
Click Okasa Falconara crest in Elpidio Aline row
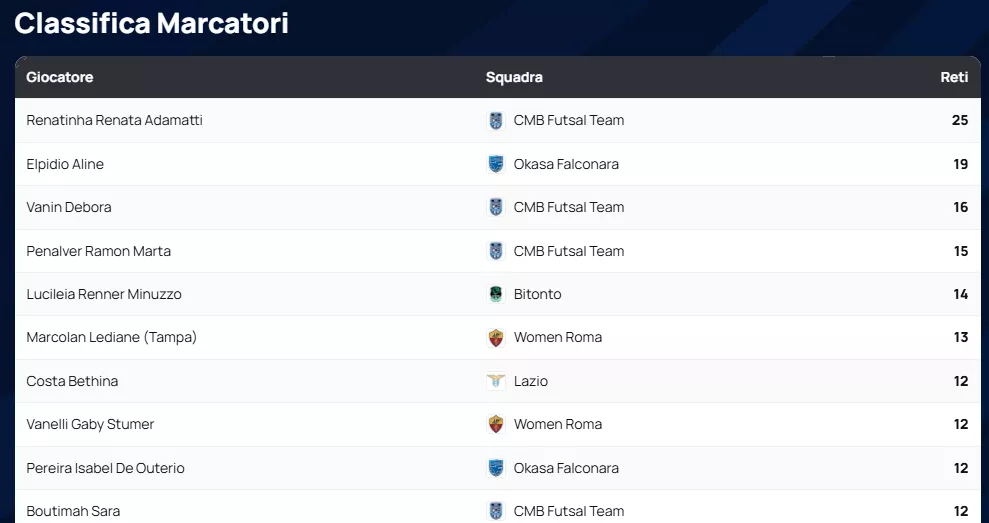(x=496, y=164)
